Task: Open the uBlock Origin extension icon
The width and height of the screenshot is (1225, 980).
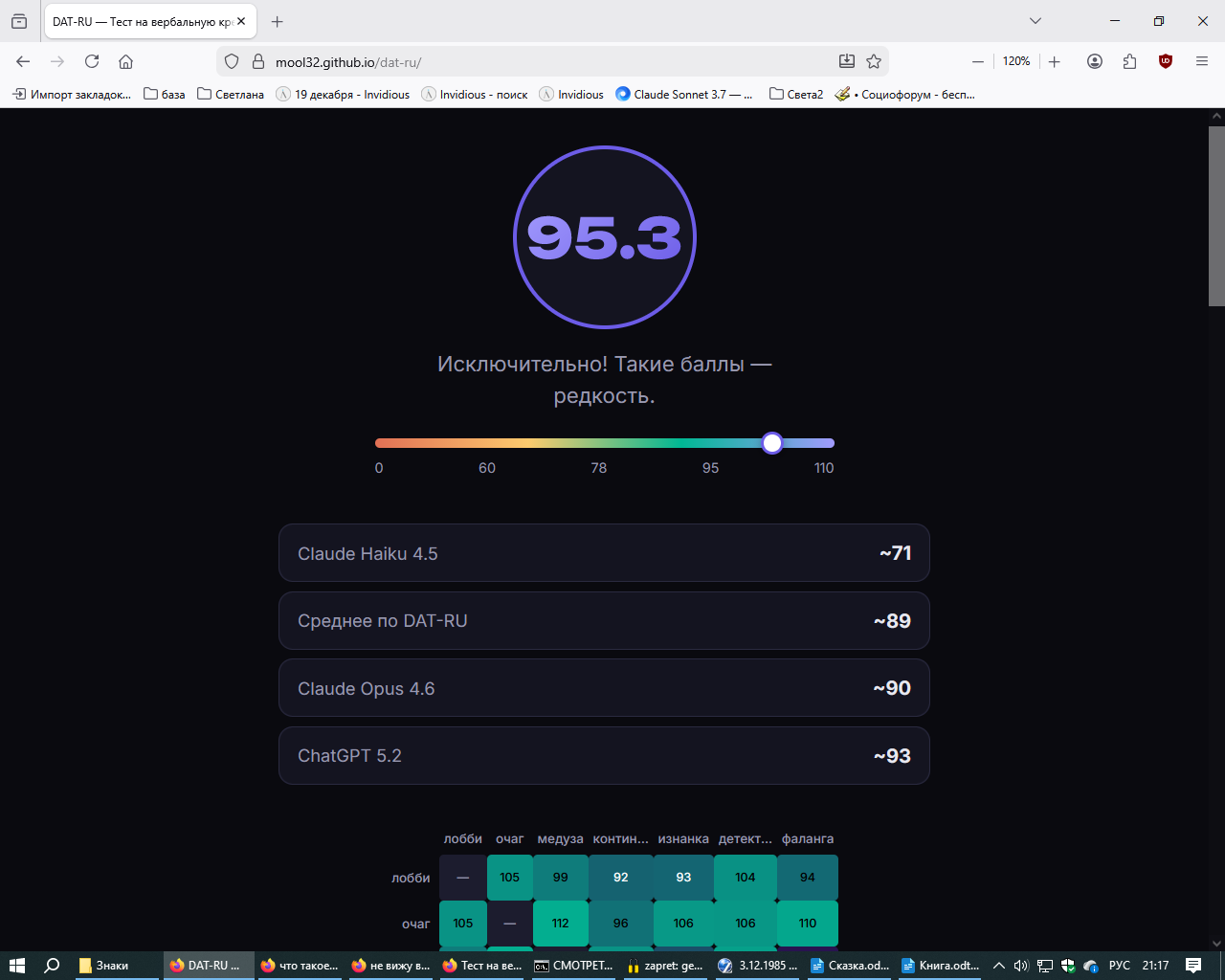Action: [1165, 61]
